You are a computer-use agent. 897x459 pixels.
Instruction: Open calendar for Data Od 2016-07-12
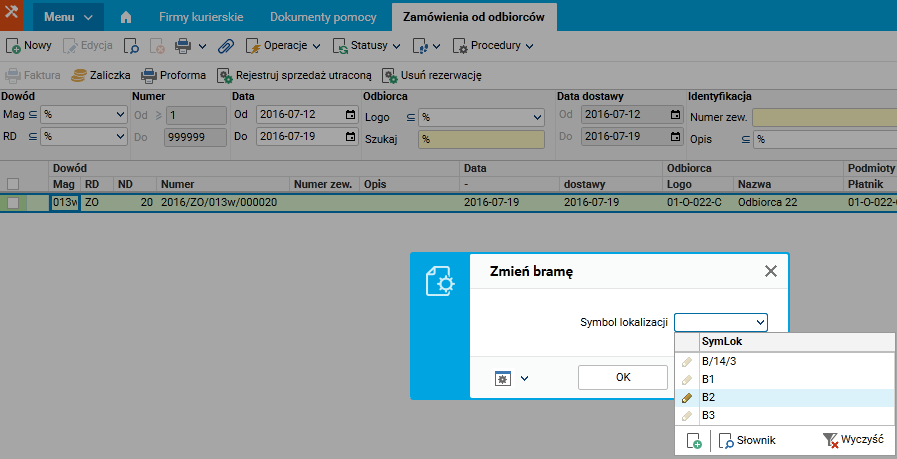[350, 114]
